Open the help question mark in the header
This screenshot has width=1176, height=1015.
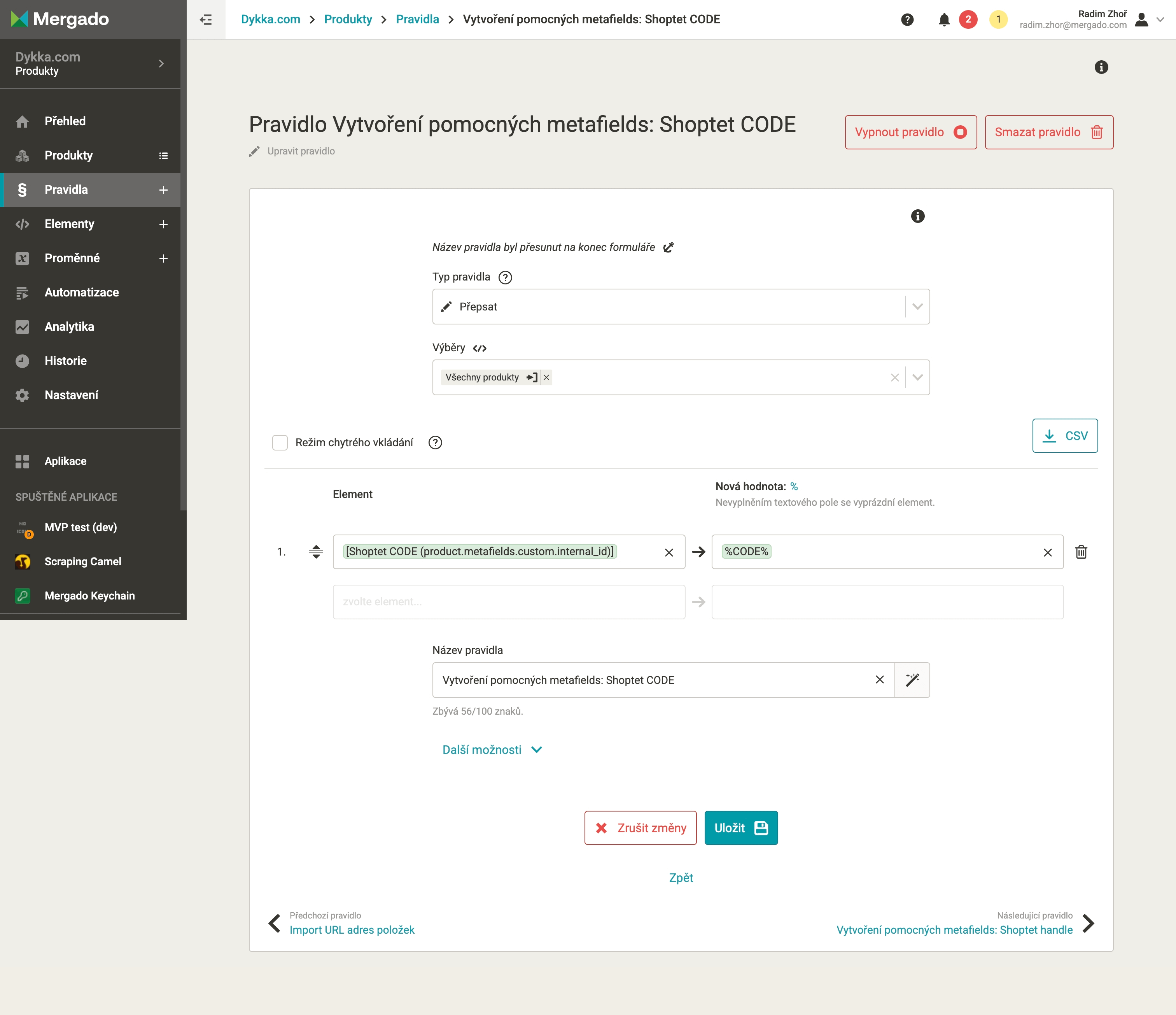click(907, 20)
